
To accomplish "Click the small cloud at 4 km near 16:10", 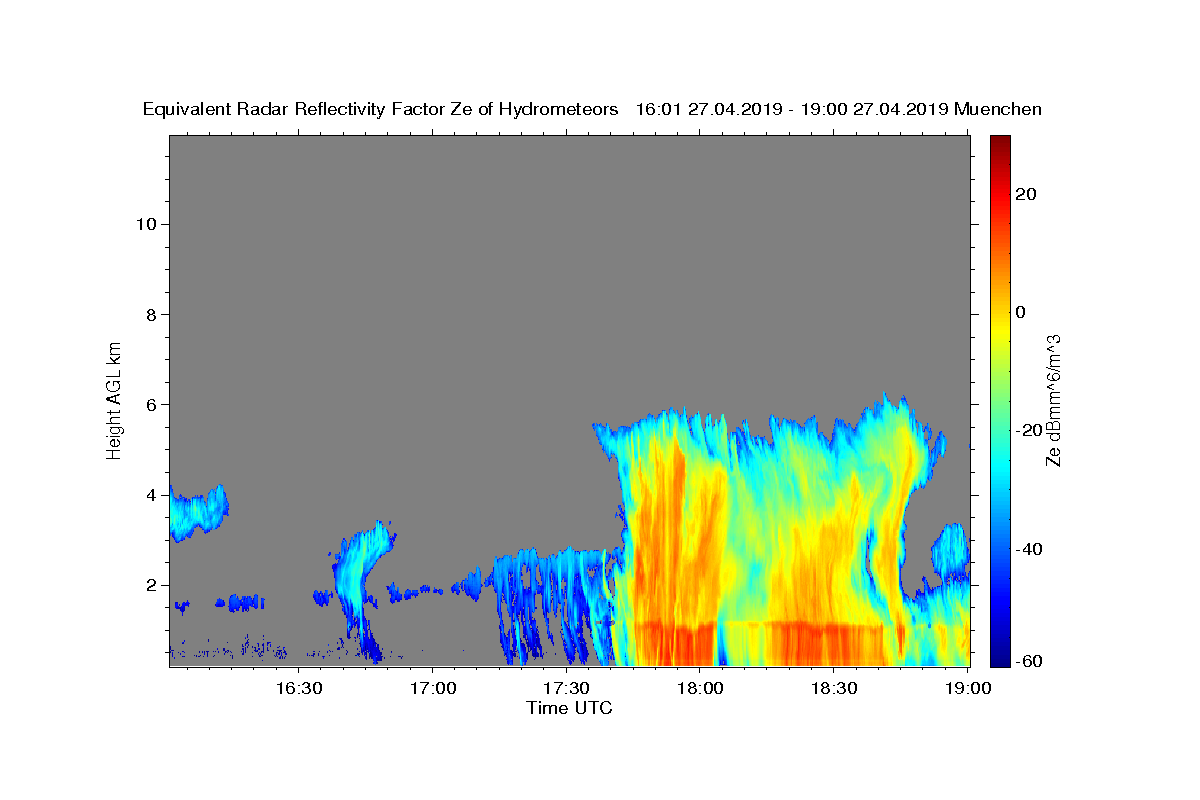I will coord(197,512).
